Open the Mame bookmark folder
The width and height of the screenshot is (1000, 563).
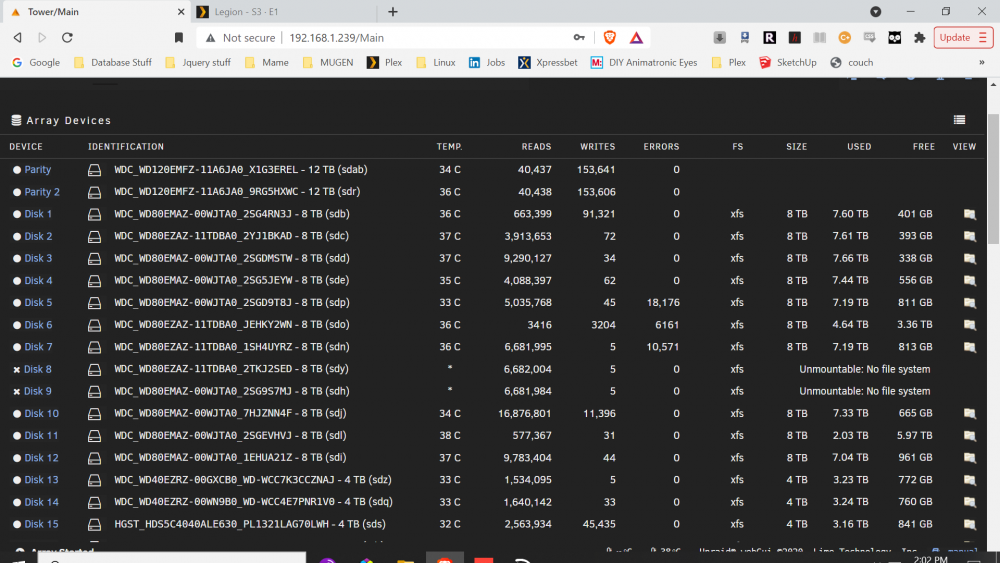pos(267,62)
